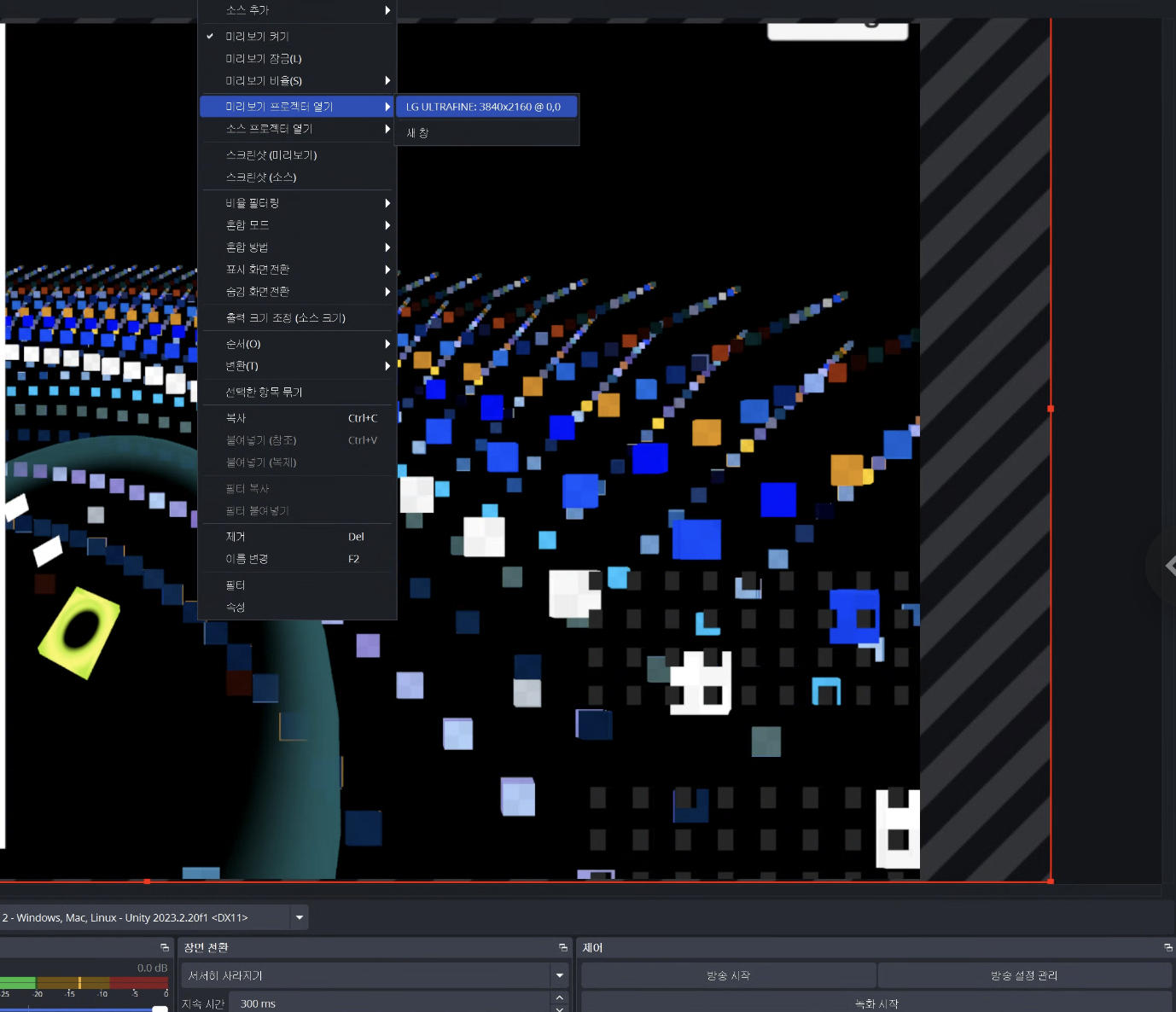This screenshot has height=1012, width=1176.
Task: Expand 미리 보기 비율(S) submenu
Action: tap(297, 81)
